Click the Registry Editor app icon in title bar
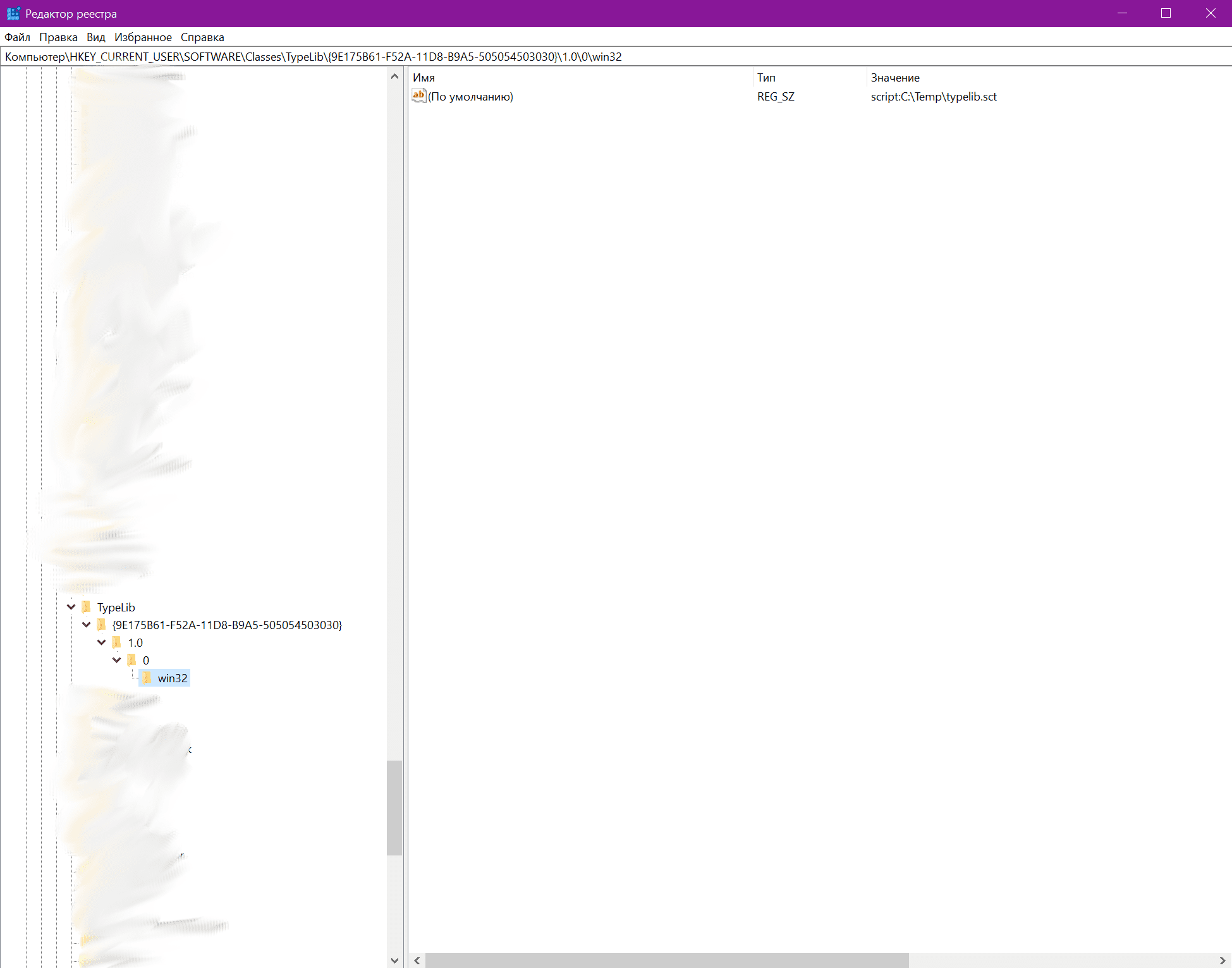The width and height of the screenshot is (1232, 968). pos(13,13)
